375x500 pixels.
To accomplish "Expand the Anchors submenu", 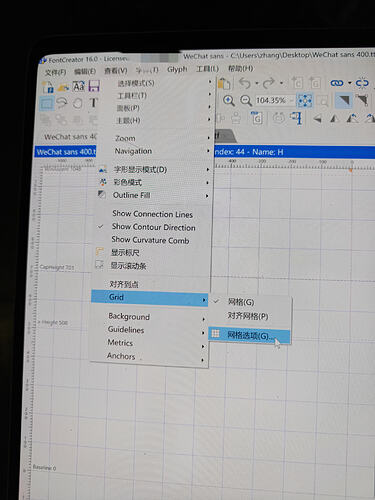I will (x=149, y=356).
